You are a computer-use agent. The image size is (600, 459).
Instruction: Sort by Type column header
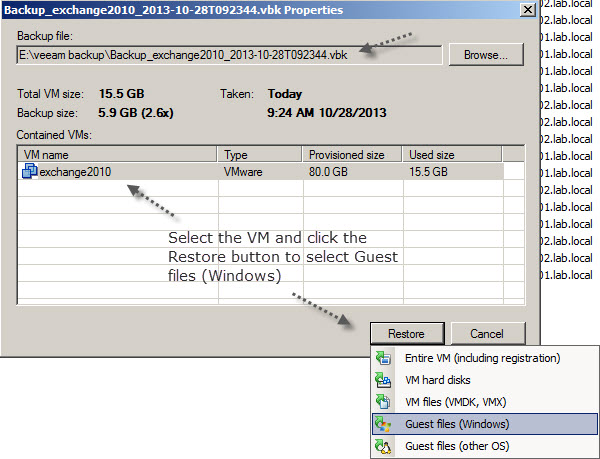click(259, 155)
